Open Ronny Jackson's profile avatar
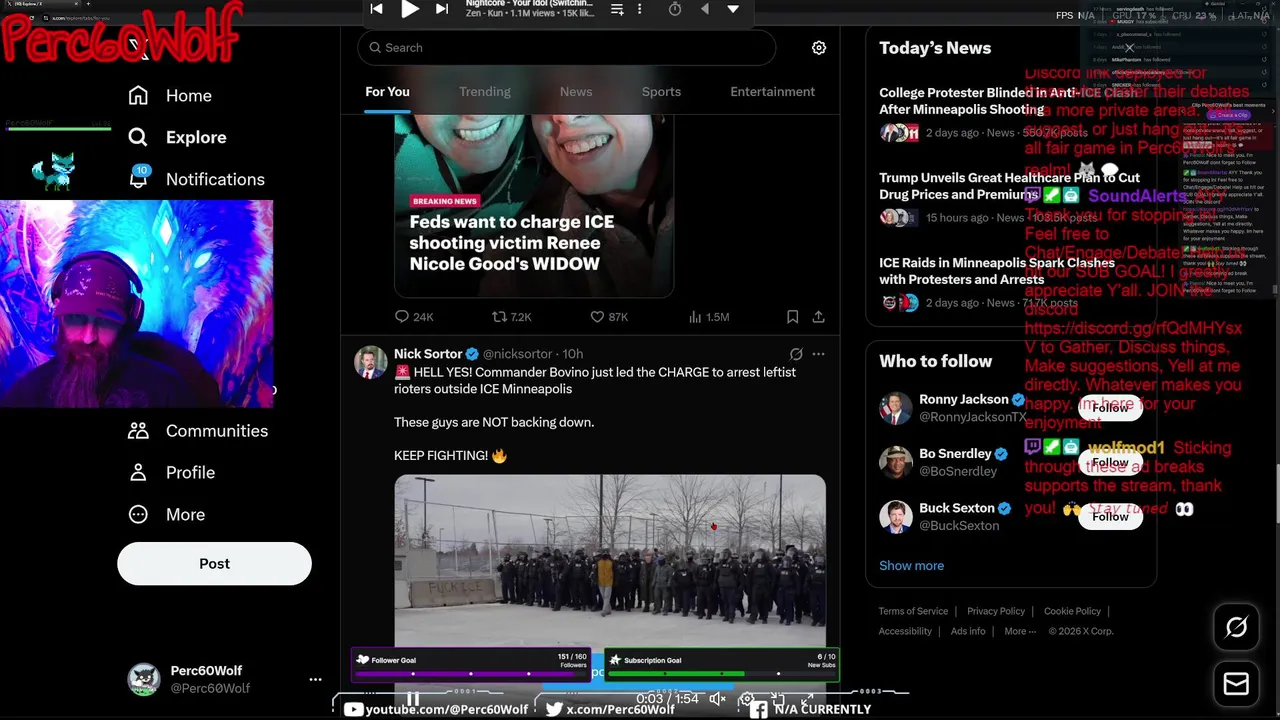 tap(896, 408)
